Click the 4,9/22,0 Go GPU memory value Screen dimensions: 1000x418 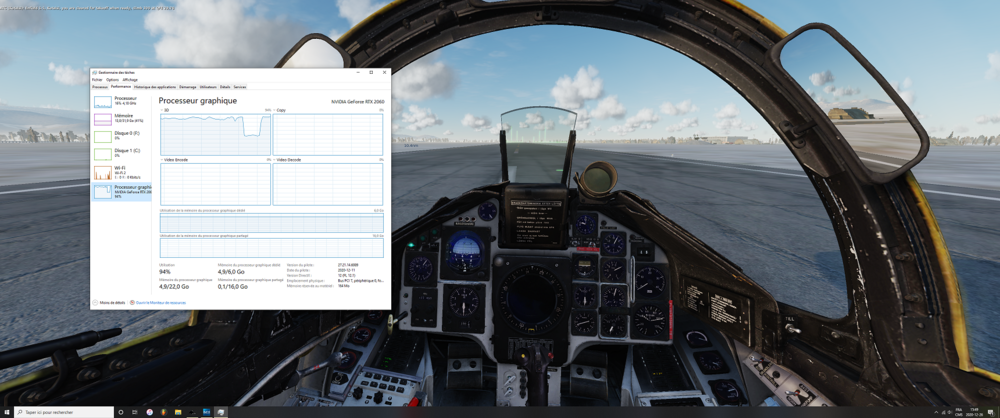[174, 287]
